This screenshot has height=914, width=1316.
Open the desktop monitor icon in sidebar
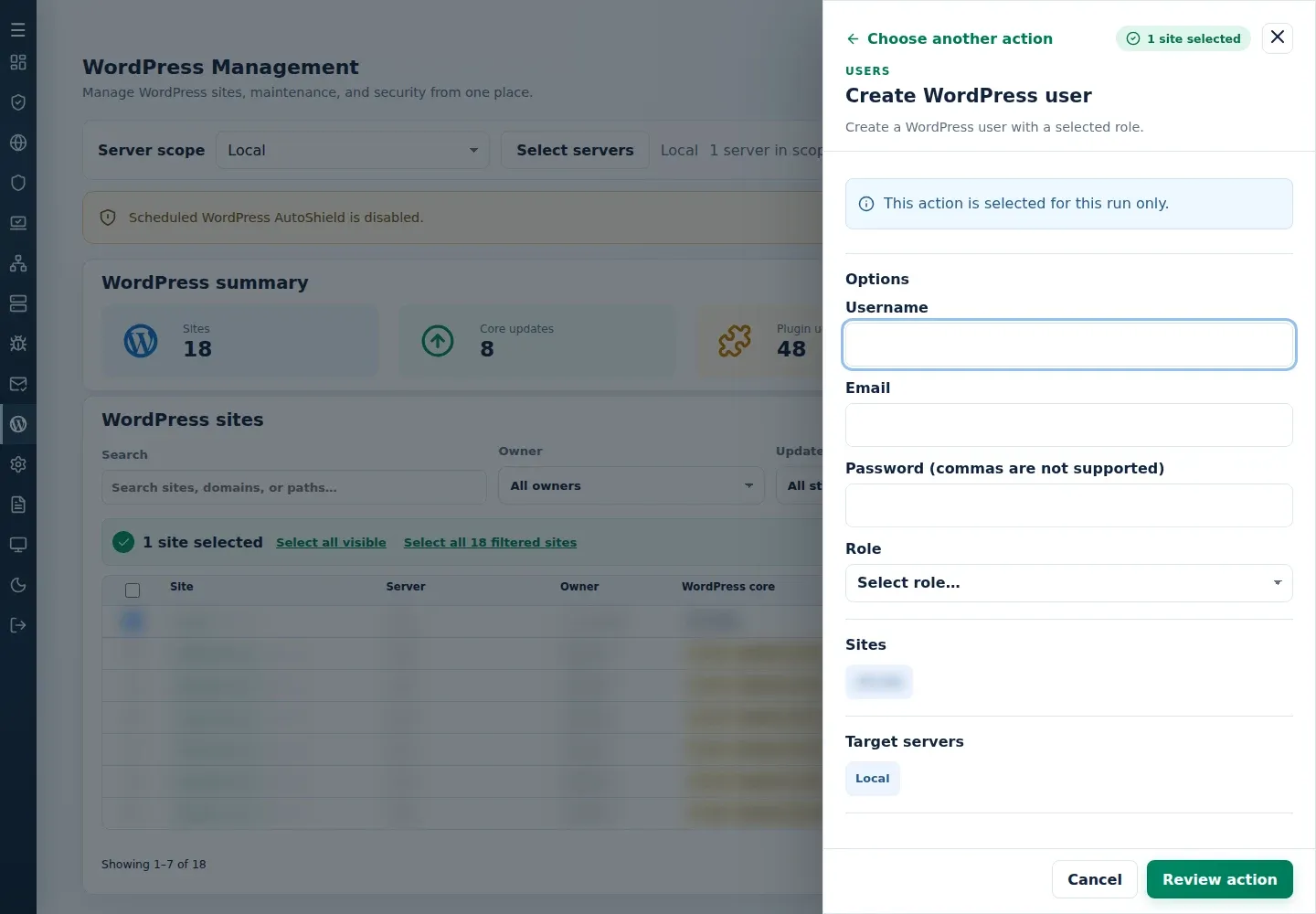[x=18, y=545]
